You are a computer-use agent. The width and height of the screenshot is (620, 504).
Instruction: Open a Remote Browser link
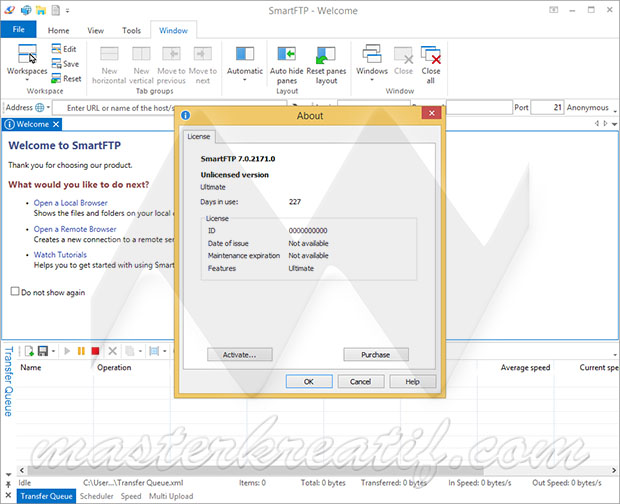(75, 229)
